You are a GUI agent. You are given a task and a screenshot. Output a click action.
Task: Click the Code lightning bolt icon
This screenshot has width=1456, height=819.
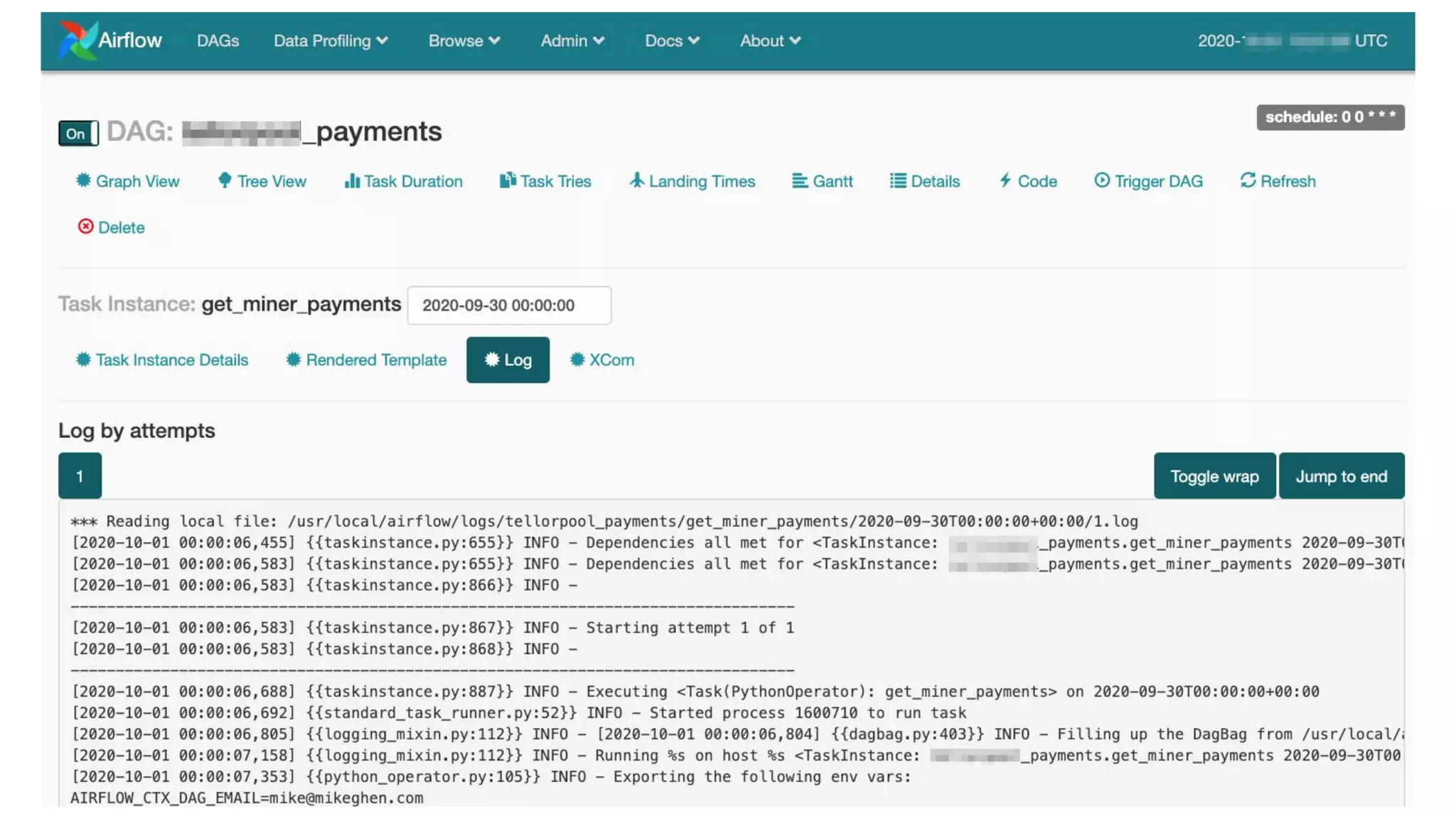click(1005, 181)
